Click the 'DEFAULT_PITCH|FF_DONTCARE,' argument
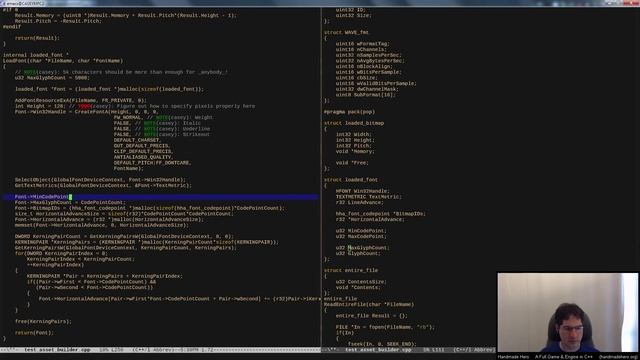Screen dimensions: 640x360 click(x=152, y=163)
